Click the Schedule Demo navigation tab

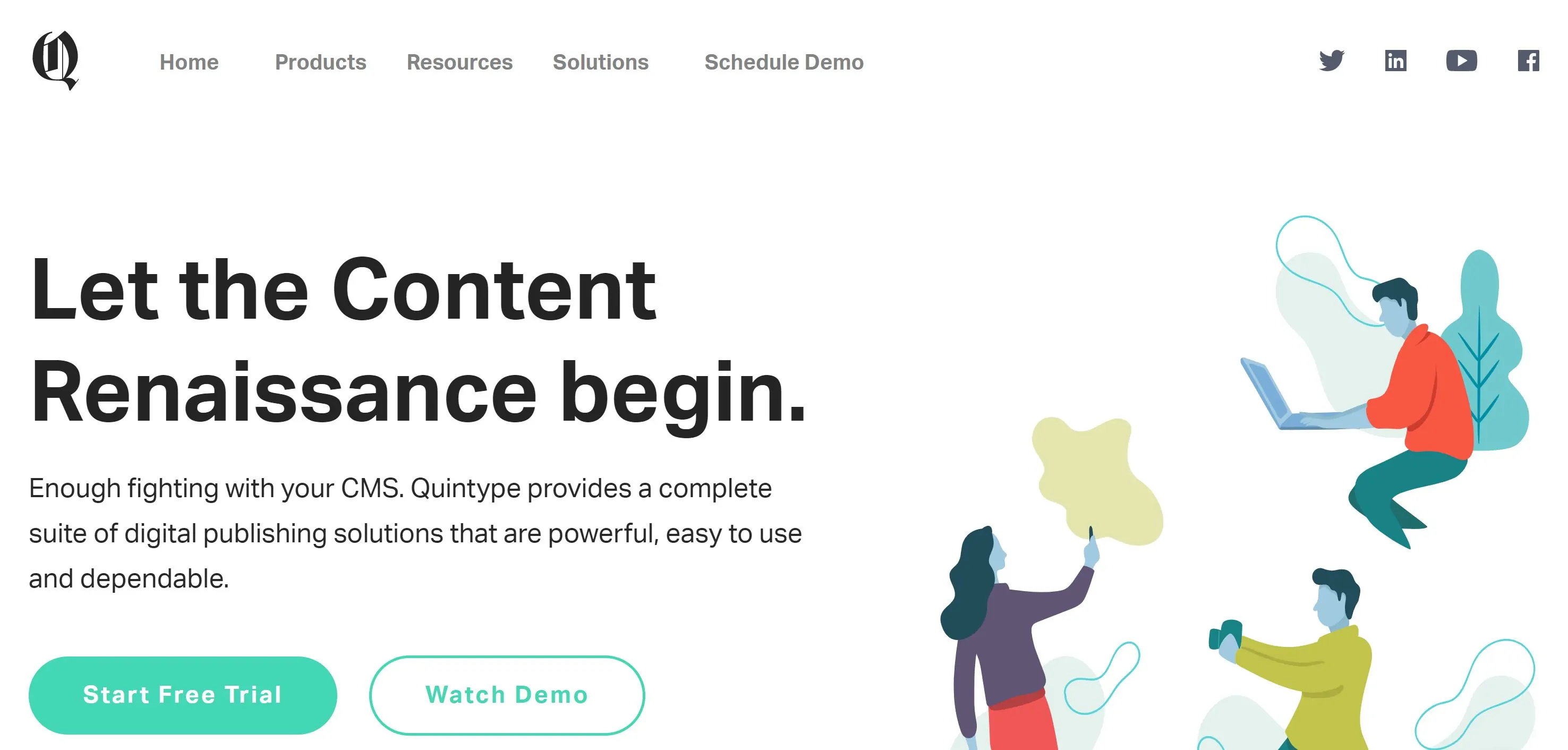tap(785, 62)
